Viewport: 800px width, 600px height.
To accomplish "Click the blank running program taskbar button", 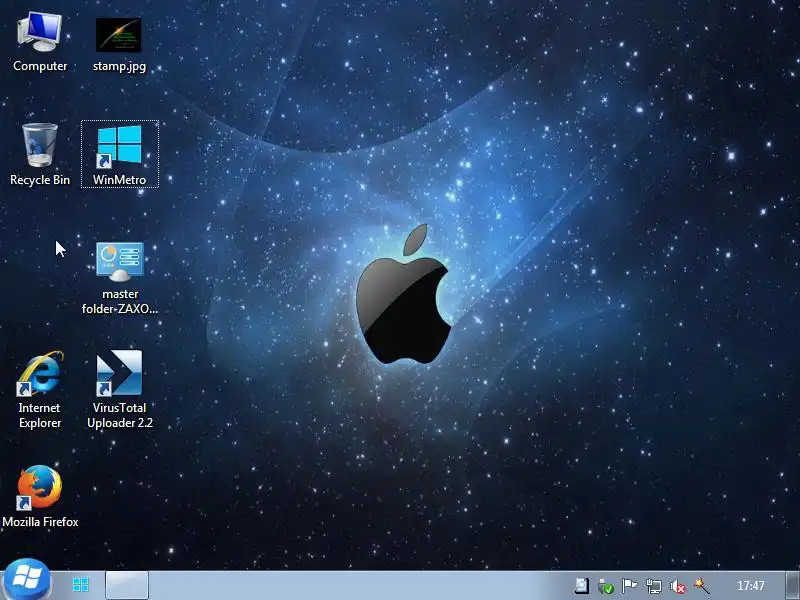I will point(127,585).
